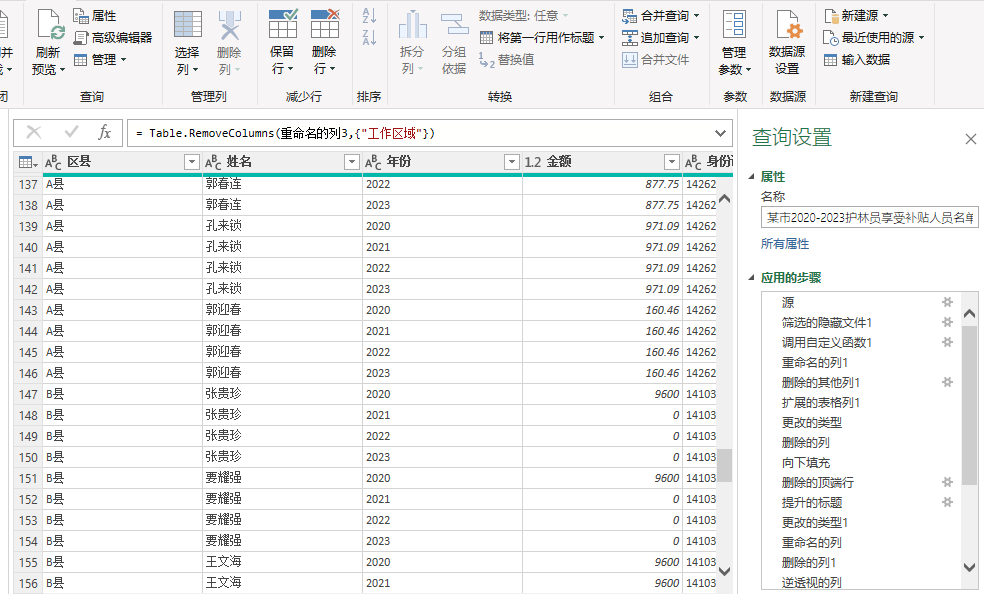Viewport: 984px width, 594px height.
Task: Select the 更改的类型 applied step
Action: coord(811,423)
